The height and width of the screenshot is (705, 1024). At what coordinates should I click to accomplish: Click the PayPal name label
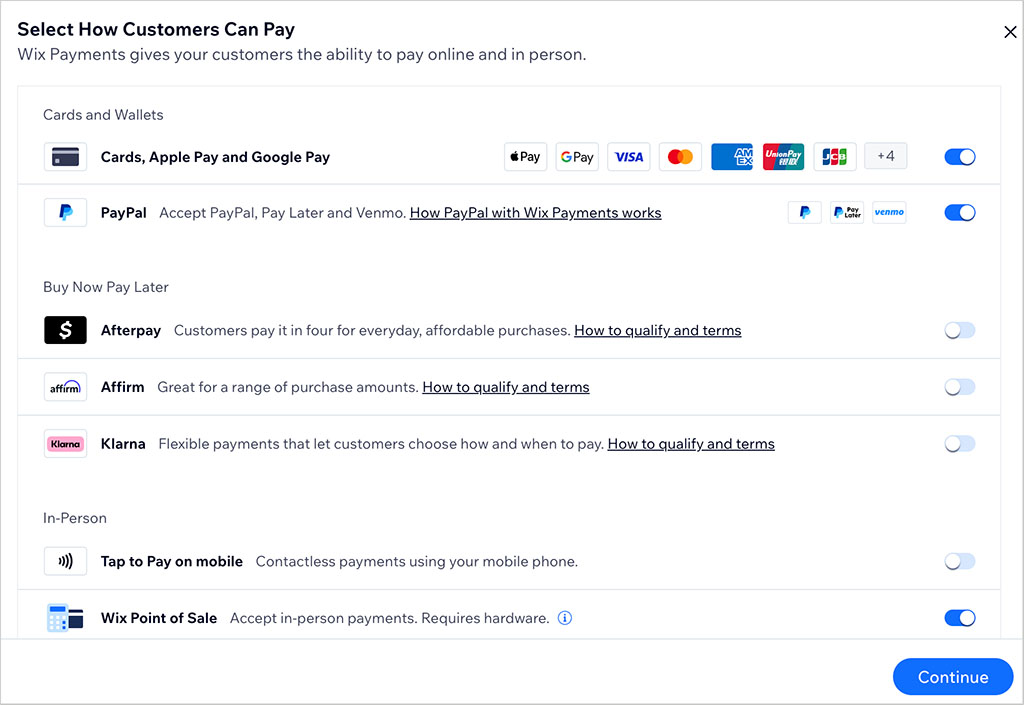pos(123,213)
